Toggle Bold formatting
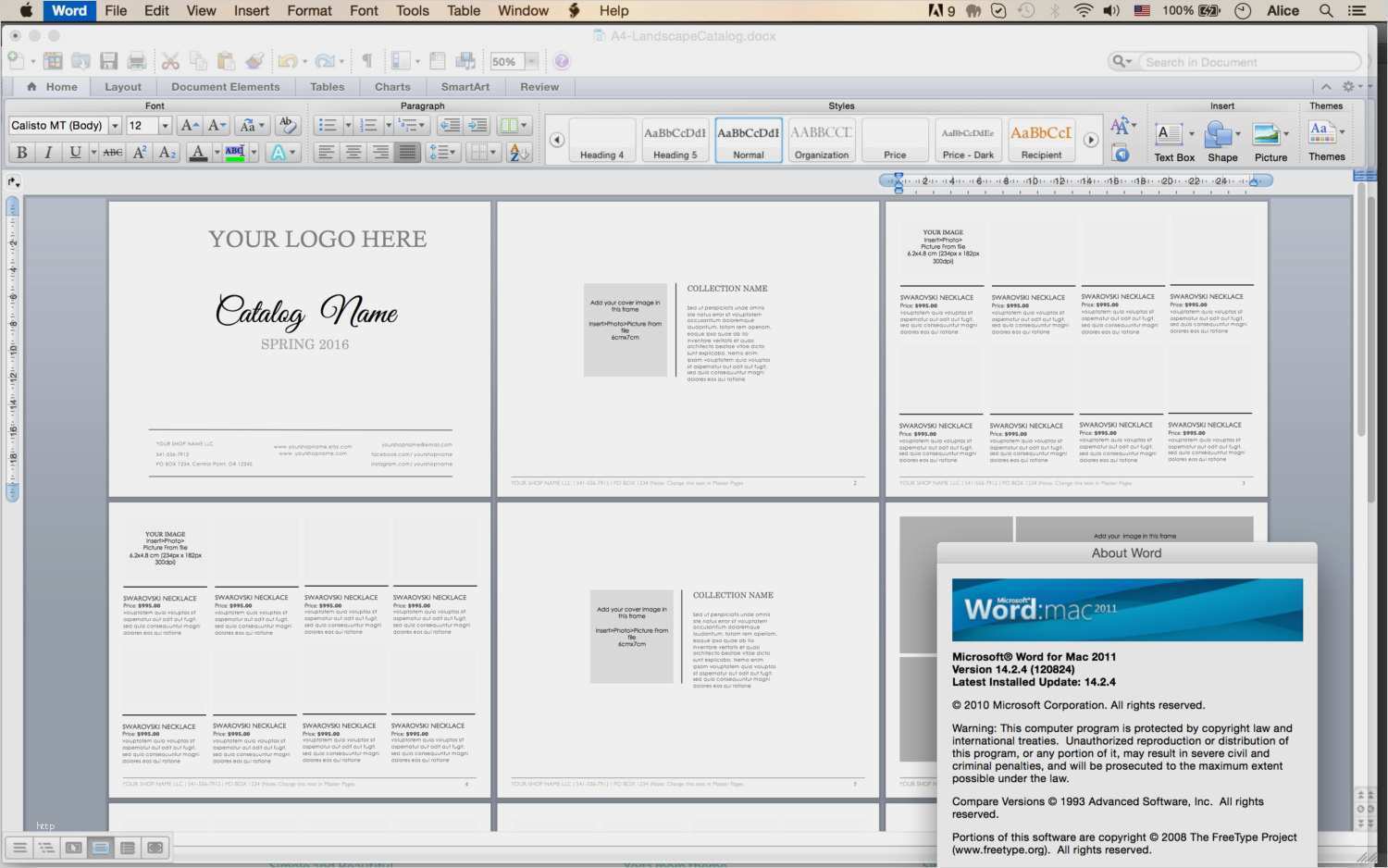Viewport: 1388px width, 868px height. (21, 153)
